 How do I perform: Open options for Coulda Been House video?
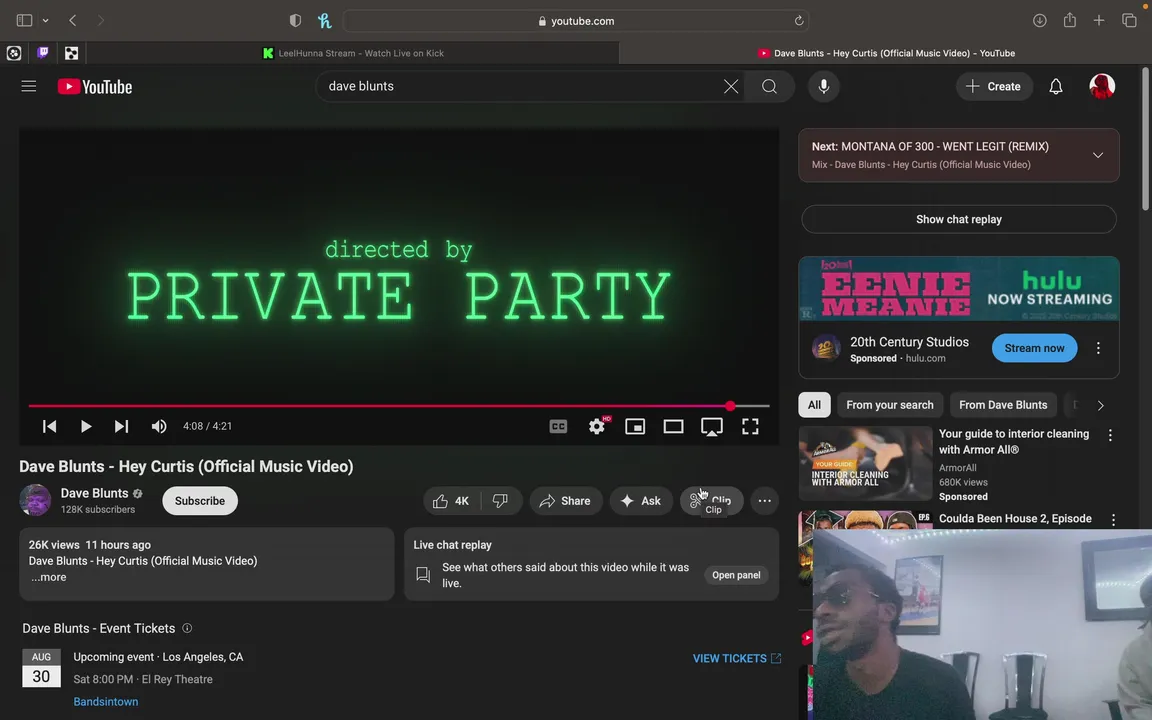[1113, 520]
